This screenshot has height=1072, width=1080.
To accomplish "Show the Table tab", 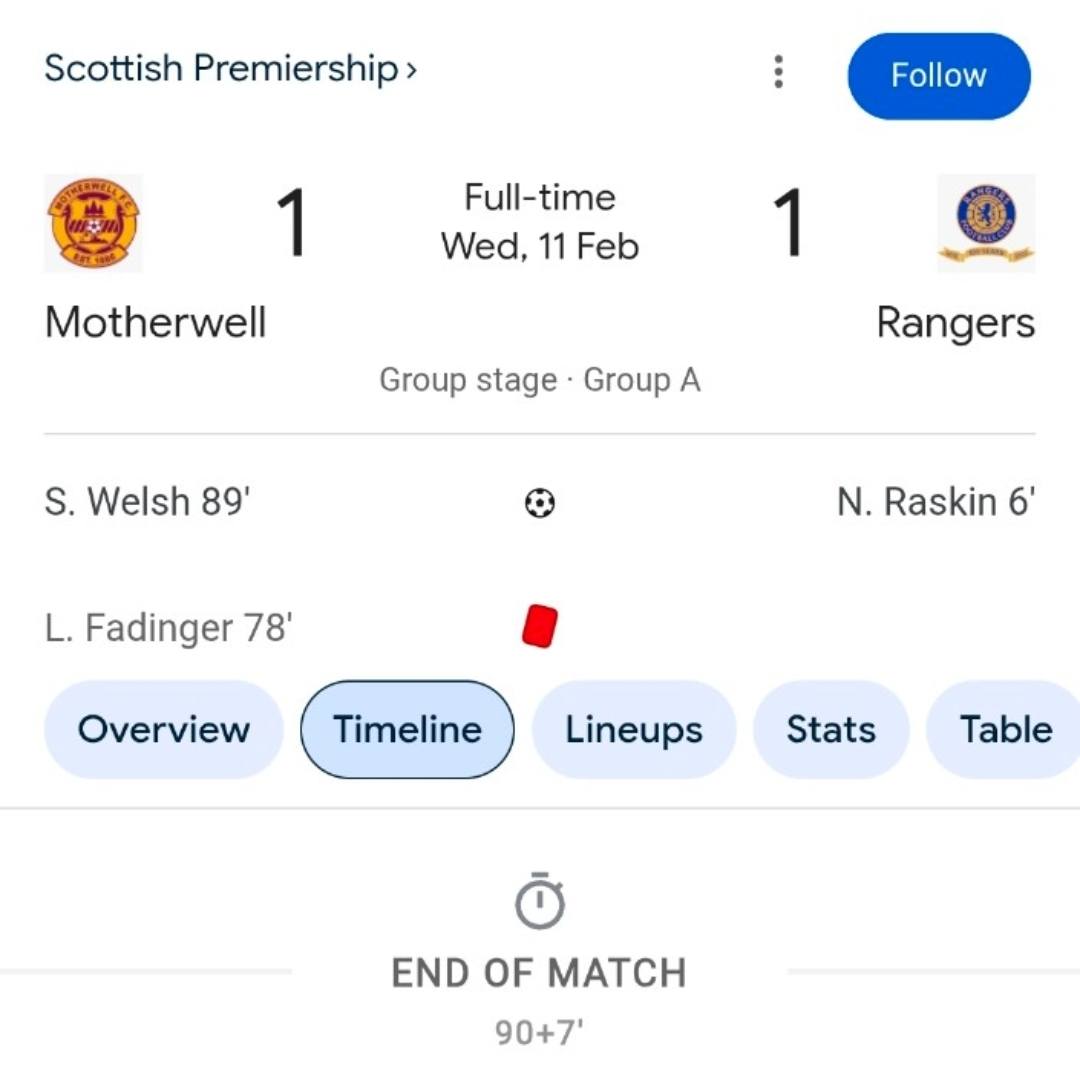I will coord(1005,730).
